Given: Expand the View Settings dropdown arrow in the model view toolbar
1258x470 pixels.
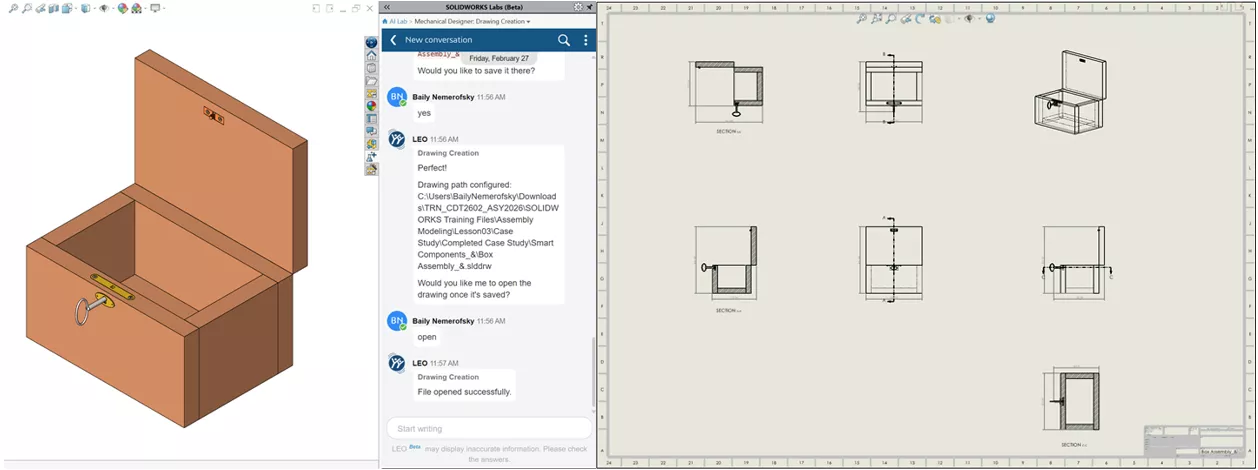Looking at the screenshot, I should 164,8.
